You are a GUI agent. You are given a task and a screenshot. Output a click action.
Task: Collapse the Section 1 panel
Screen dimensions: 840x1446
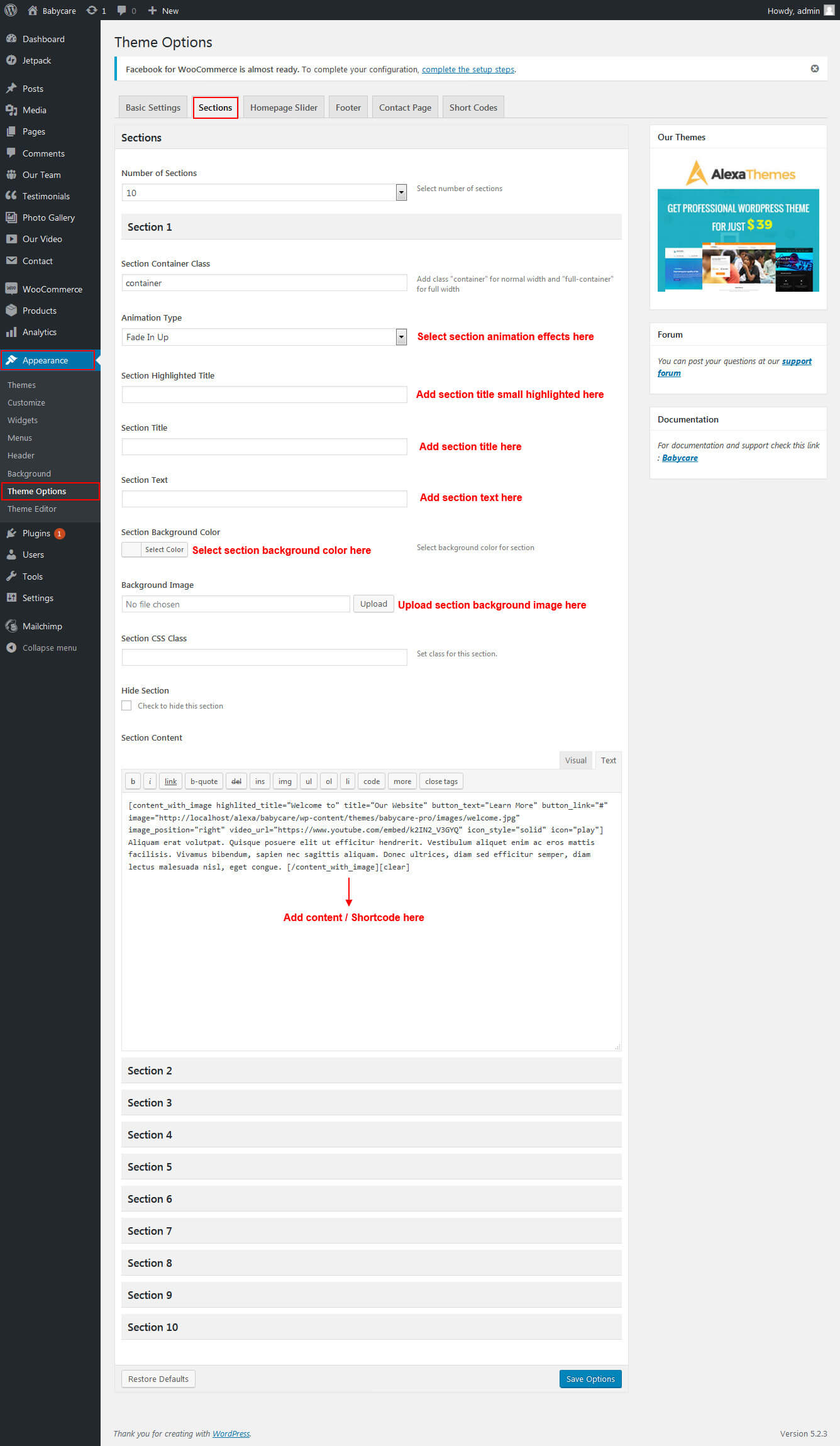pyautogui.click(x=372, y=226)
